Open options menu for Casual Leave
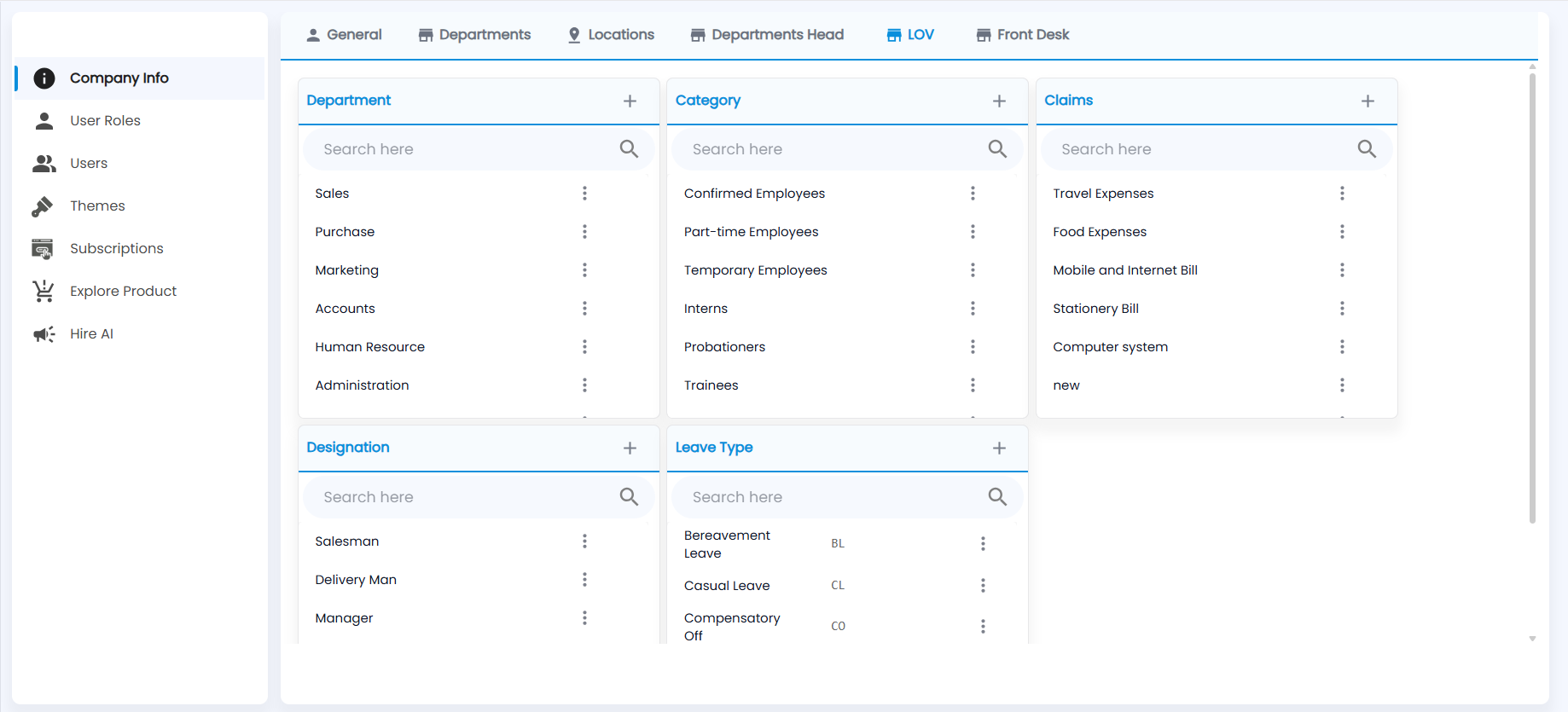 (x=983, y=585)
